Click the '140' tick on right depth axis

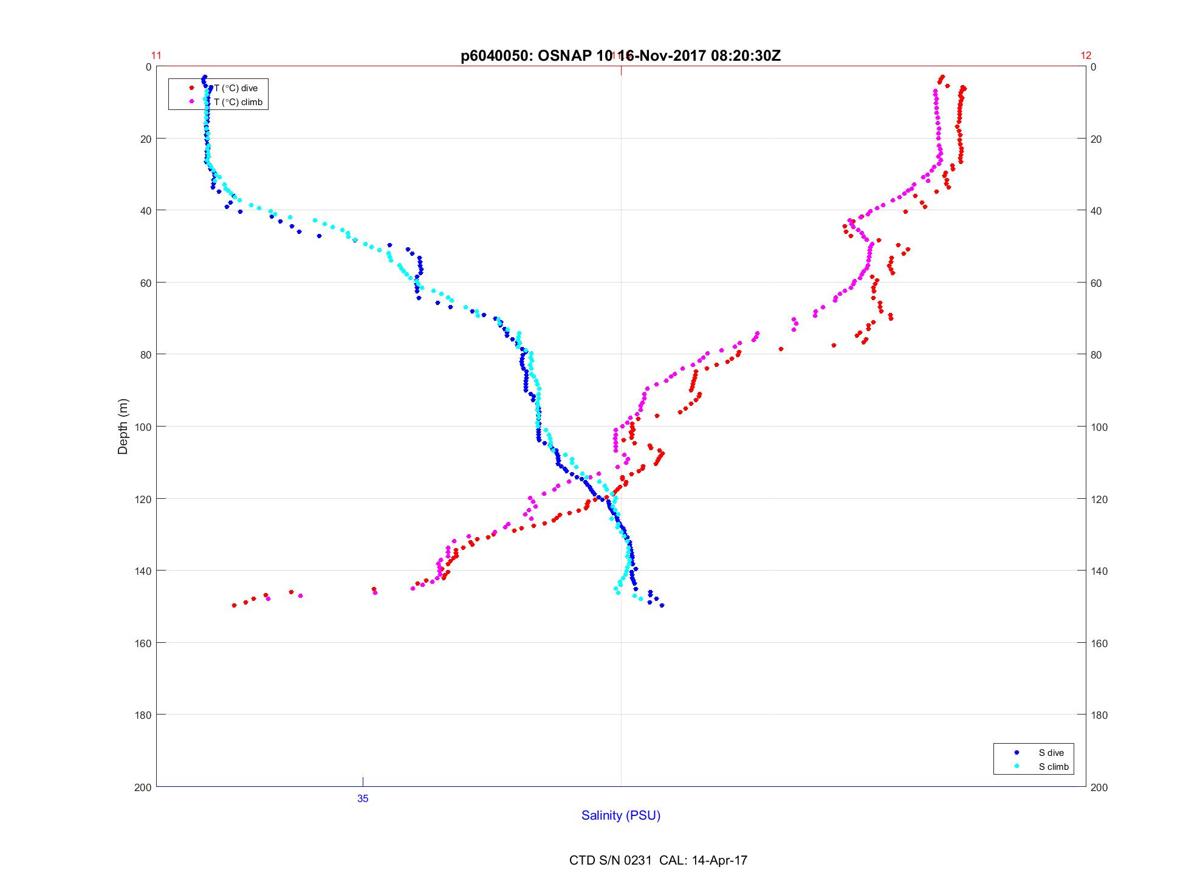coord(1101,571)
